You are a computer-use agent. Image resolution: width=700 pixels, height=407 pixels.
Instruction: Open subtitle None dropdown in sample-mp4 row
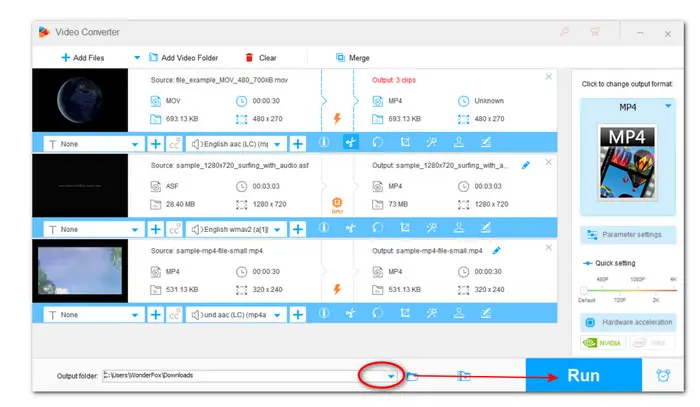pos(94,315)
